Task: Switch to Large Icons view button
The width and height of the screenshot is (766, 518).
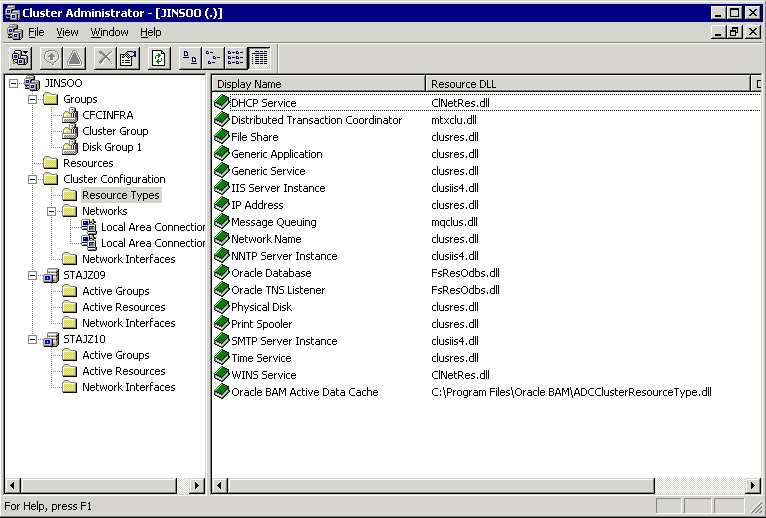Action: (x=189, y=58)
